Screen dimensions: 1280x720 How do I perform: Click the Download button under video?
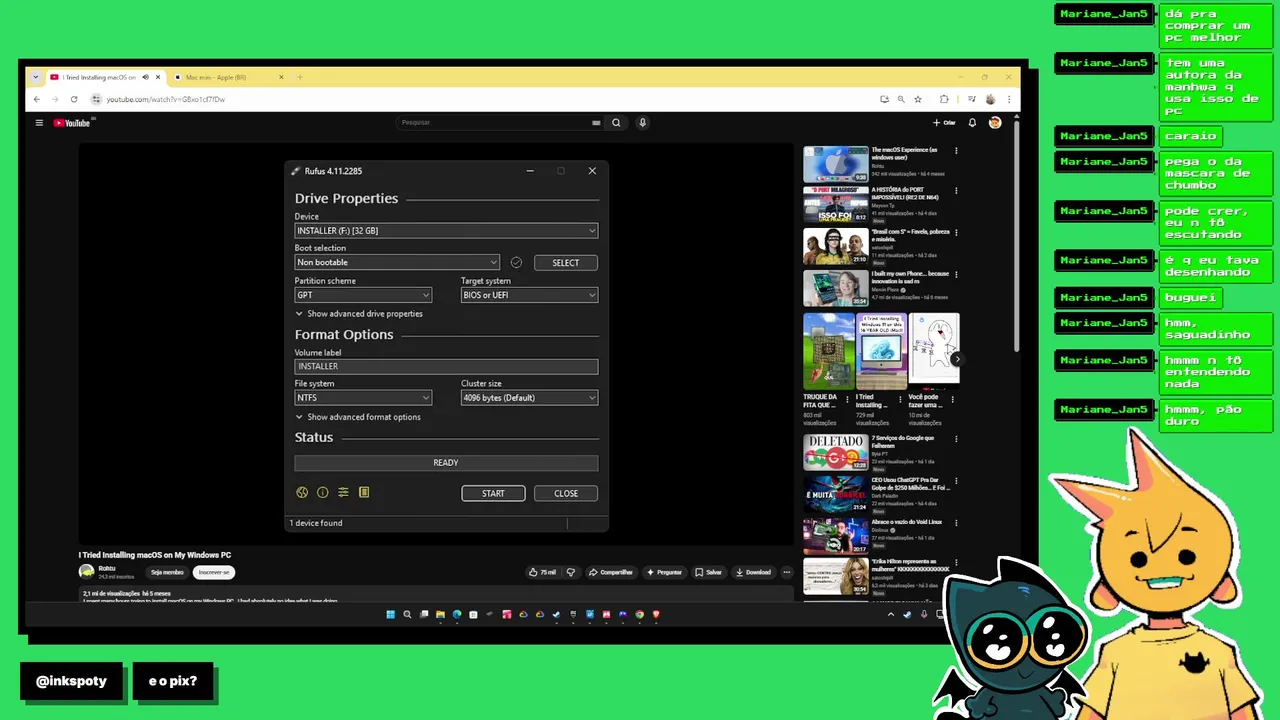(754, 572)
